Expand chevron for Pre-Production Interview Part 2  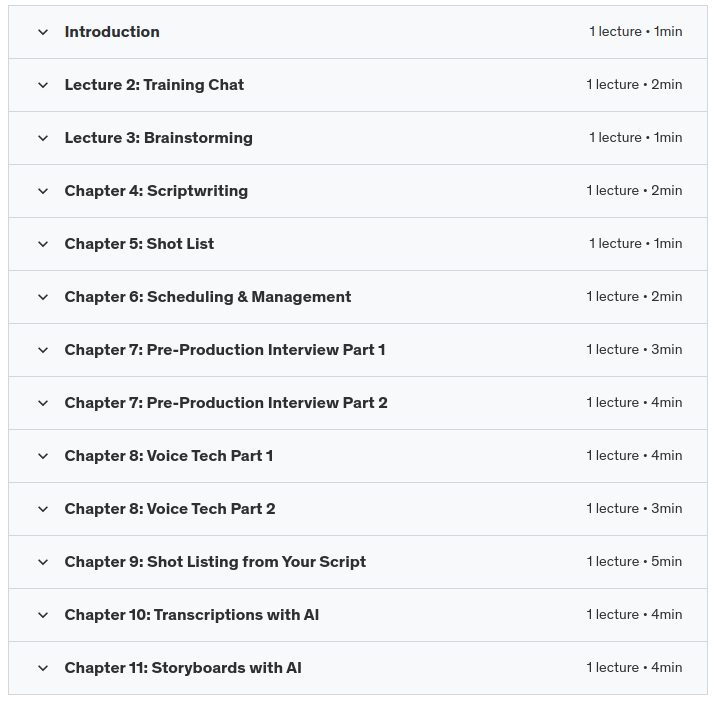pyautogui.click(x=43, y=403)
